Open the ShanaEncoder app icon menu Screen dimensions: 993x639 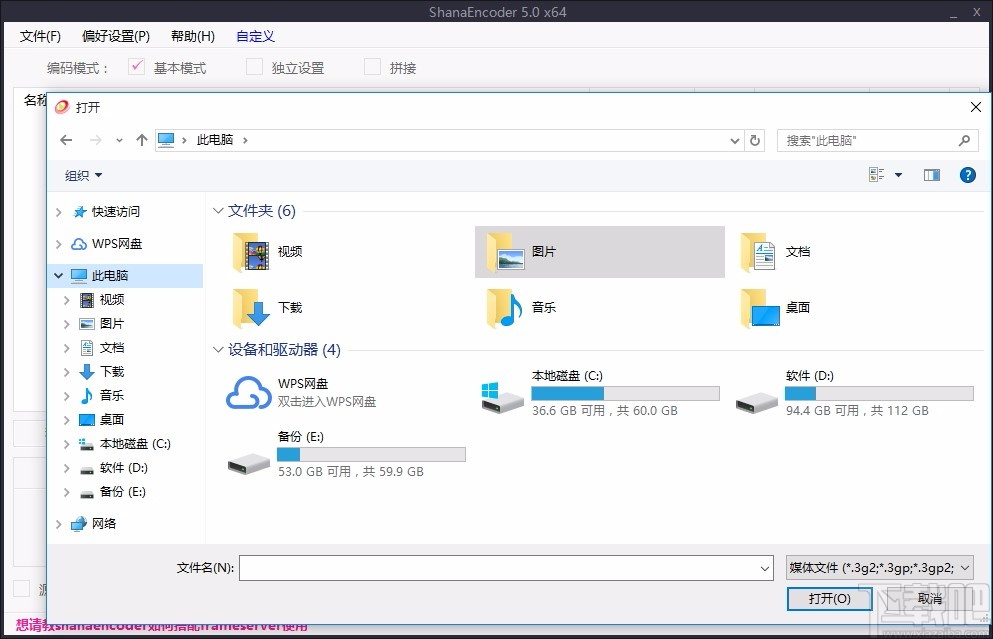point(61,106)
